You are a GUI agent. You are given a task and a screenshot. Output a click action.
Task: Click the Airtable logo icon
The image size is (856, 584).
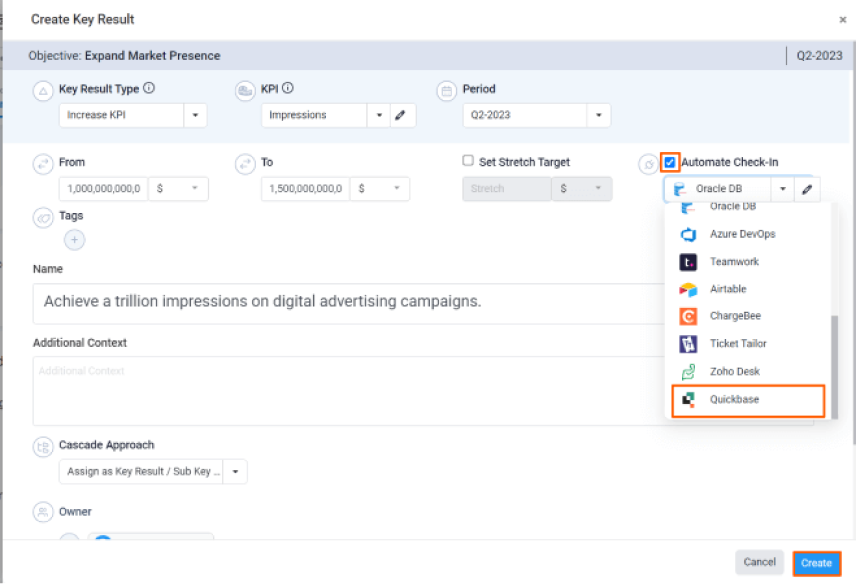point(688,289)
